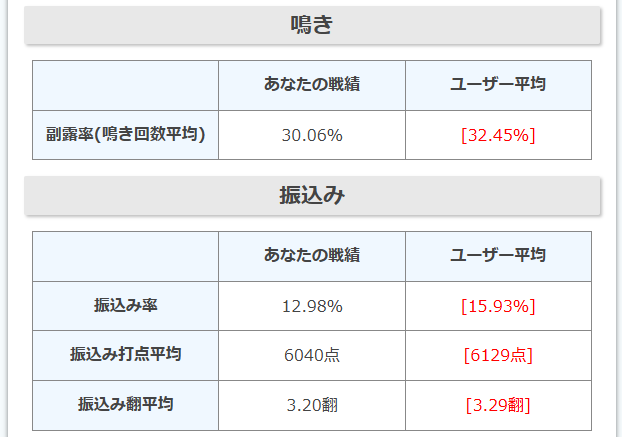Click the 振込み section header
622x437 pixels.
tap(311, 196)
